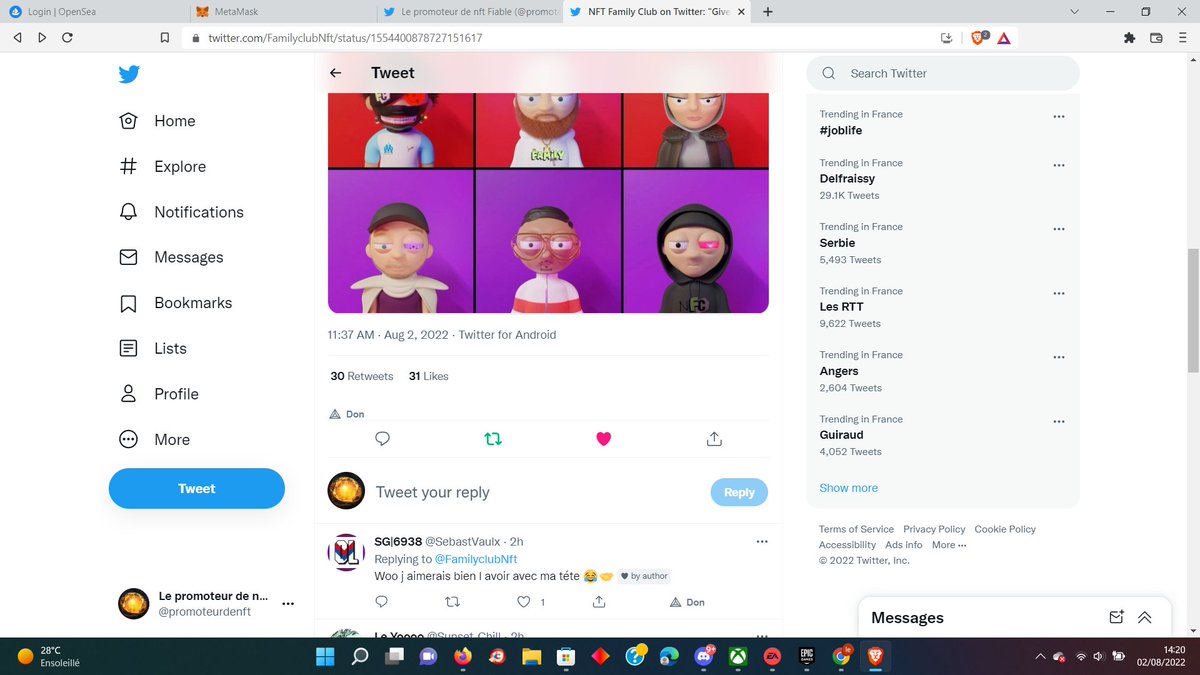Open Notifications in sidebar
Screen dimensions: 1200x675
(x=181, y=212)
